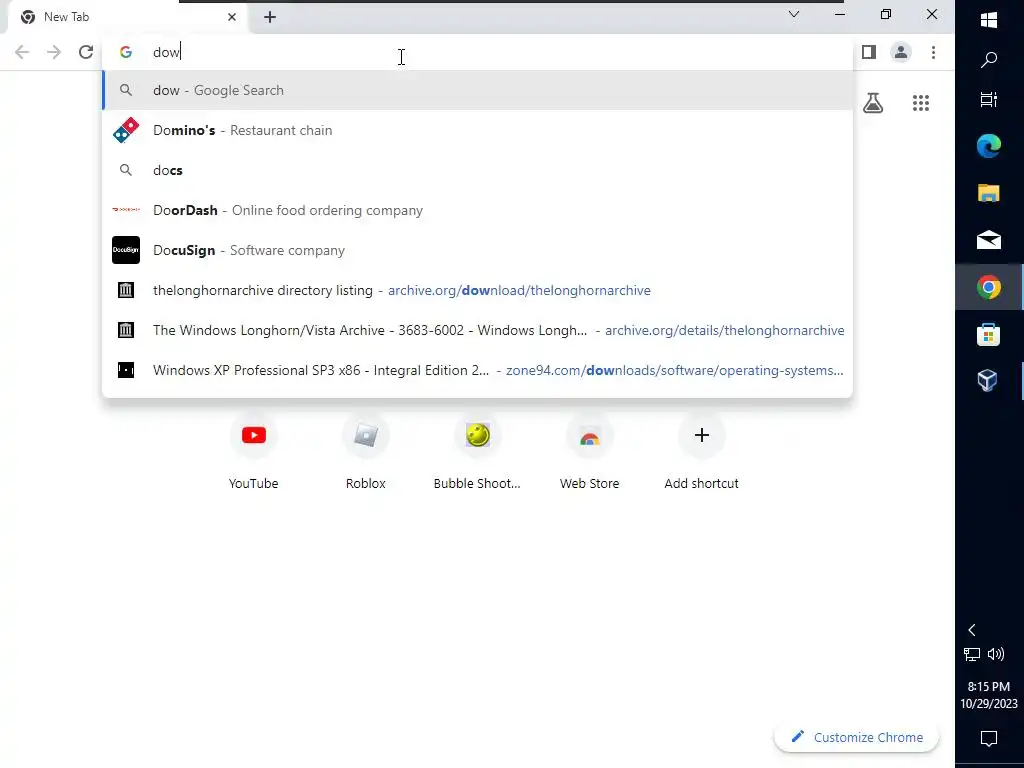Go back using the back arrow

click(22, 52)
